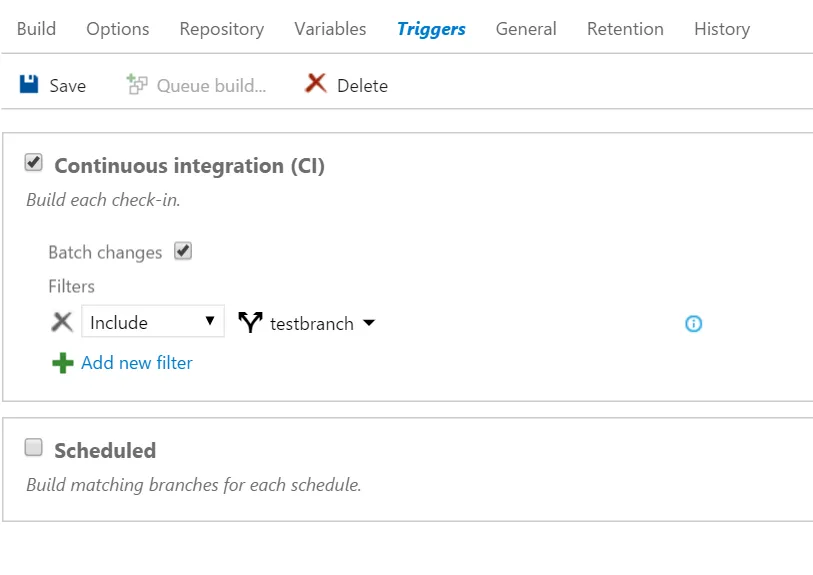Open the Repository tab
Screen dimensions: 813x575
[x=222, y=29]
